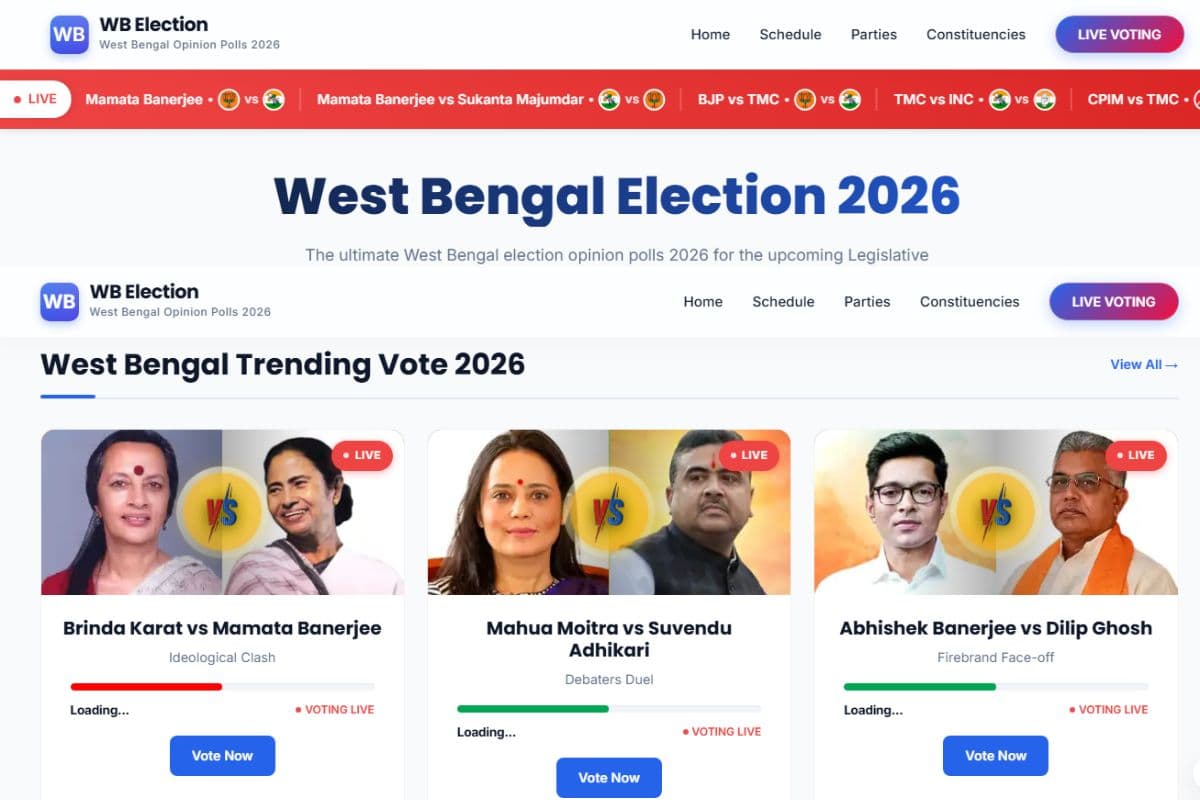Screen dimensions: 1200x800
Task: Click the WB logo in the sticky second header
Action: tap(59, 301)
